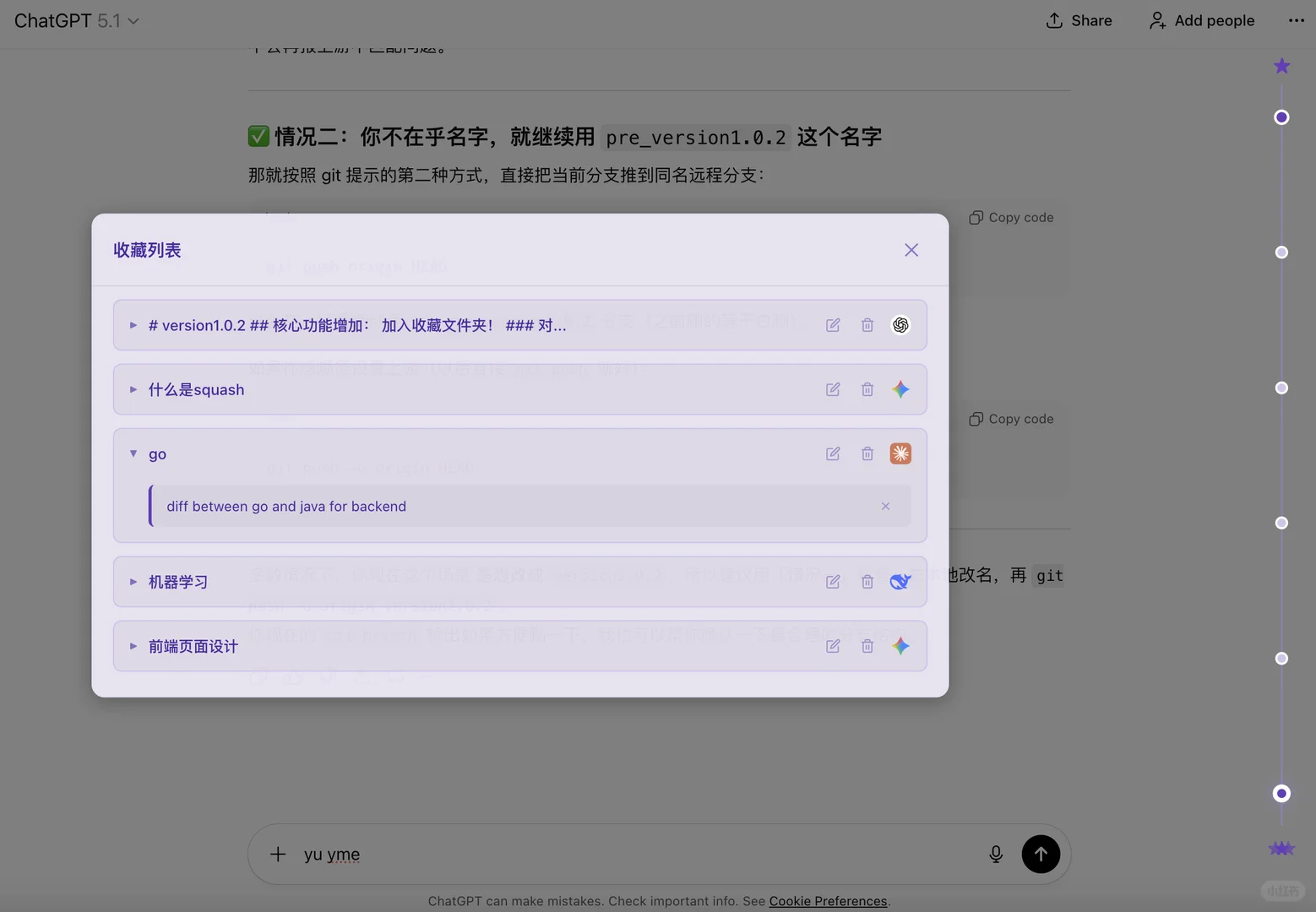The image size is (1316, 912).
Task: Click the Claude icon on the go entry
Action: (x=900, y=453)
